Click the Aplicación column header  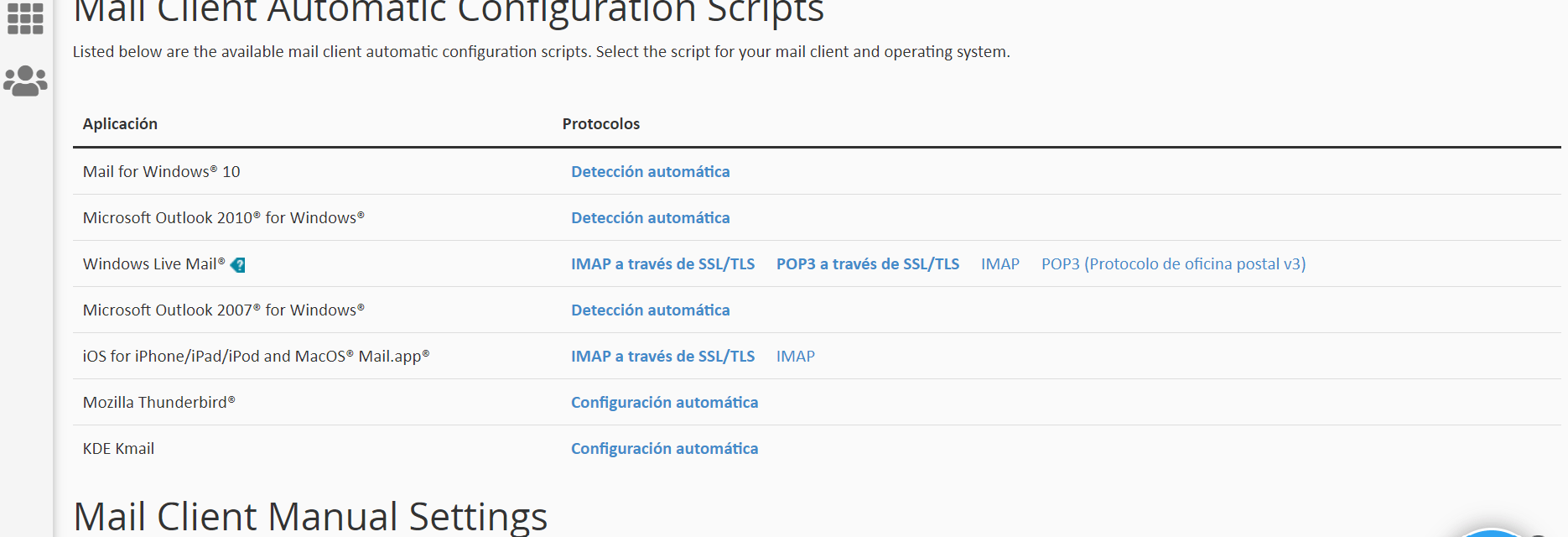120,123
